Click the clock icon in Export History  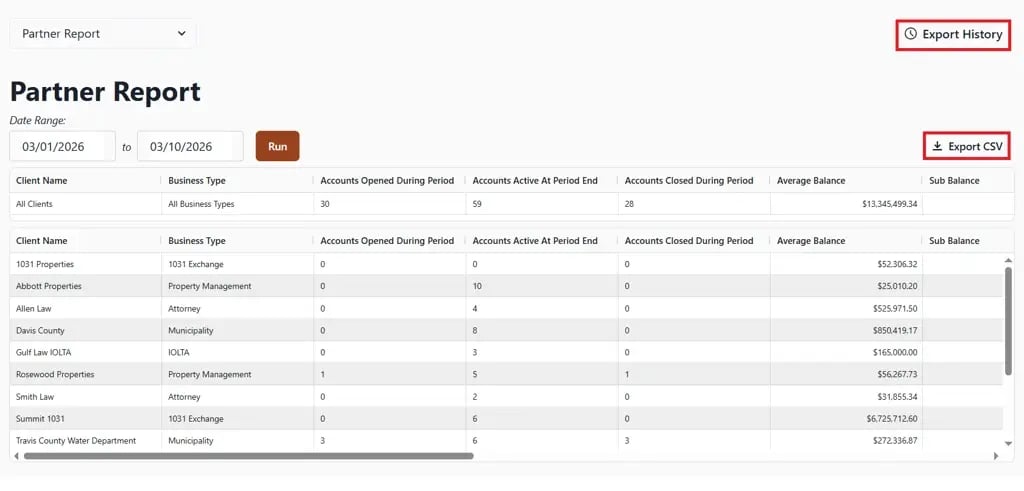(x=910, y=34)
